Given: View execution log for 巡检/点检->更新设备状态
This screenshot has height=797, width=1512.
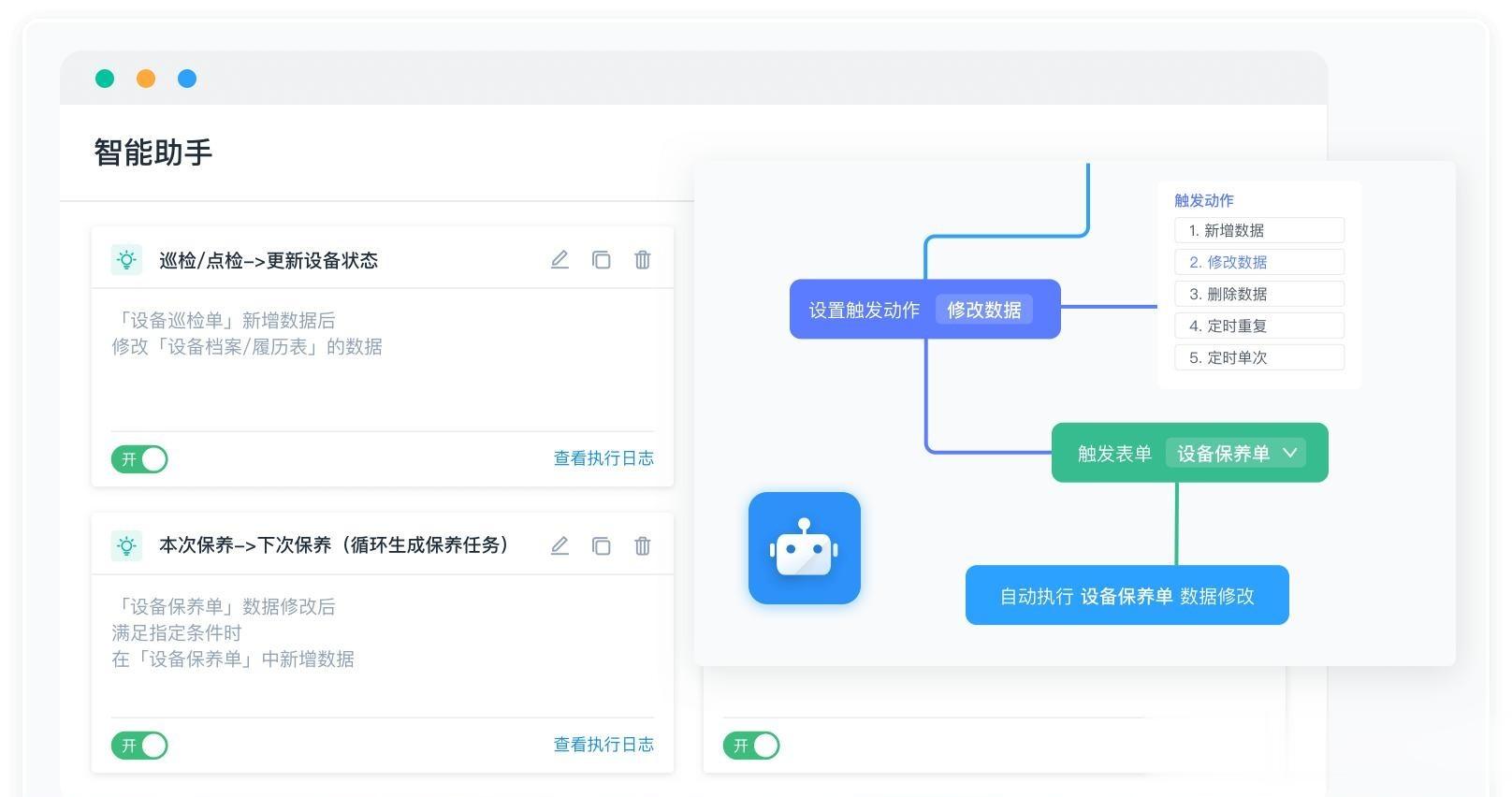Looking at the screenshot, I should (603, 458).
